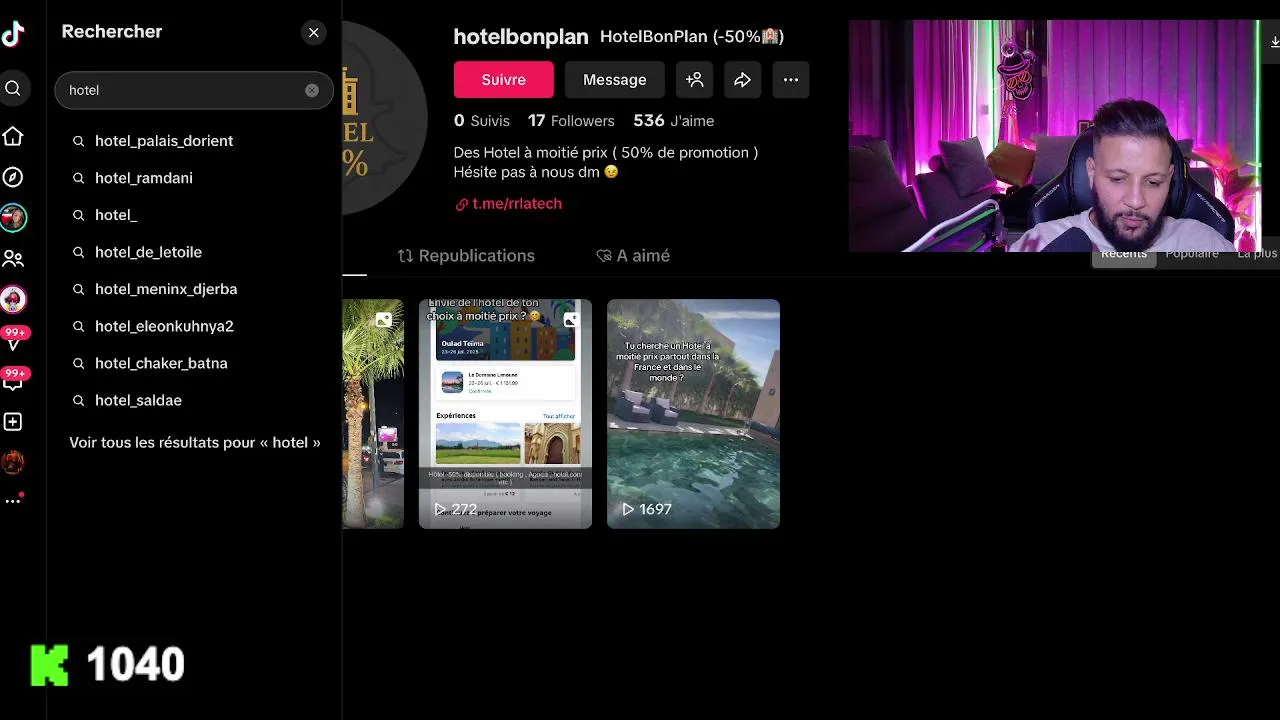Click the Message button
The width and height of the screenshot is (1280, 720).
coord(614,80)
